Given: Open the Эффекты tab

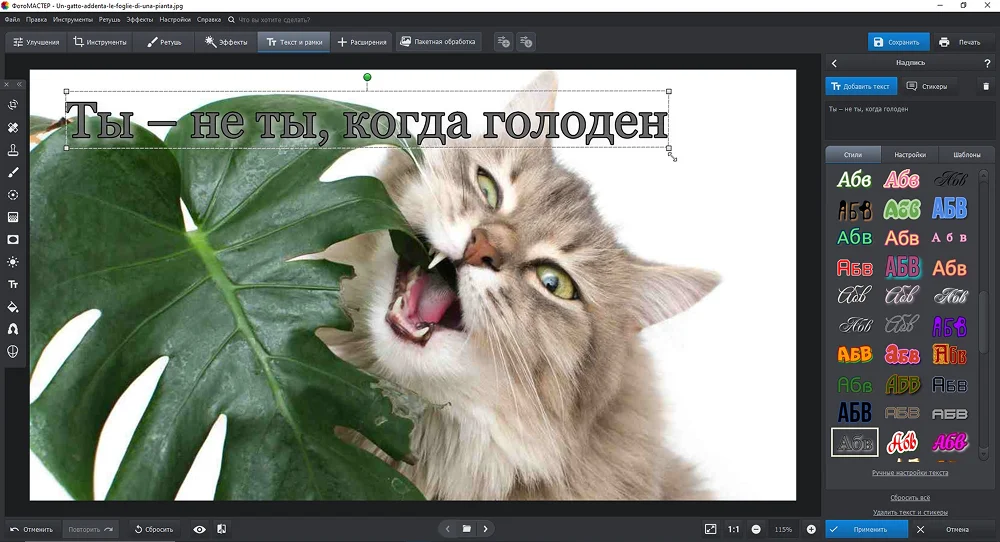Looking at the screenshot, I should pos(226,42).
